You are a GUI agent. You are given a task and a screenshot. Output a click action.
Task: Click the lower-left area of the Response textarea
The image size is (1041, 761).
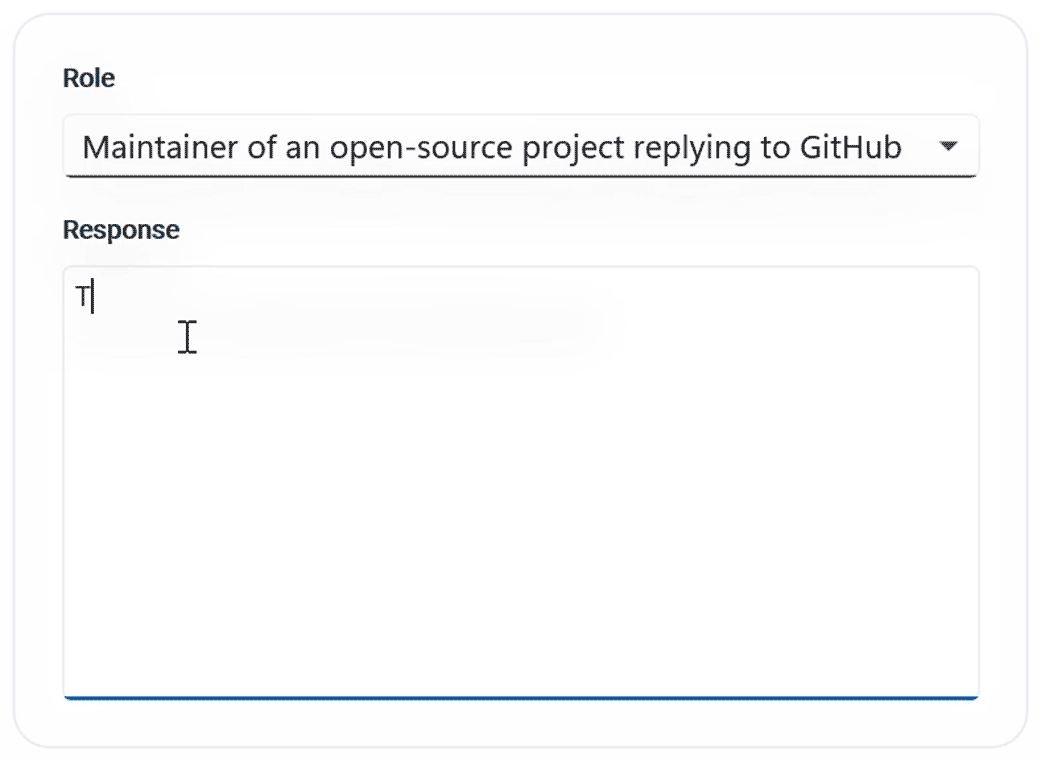(110, 650)
